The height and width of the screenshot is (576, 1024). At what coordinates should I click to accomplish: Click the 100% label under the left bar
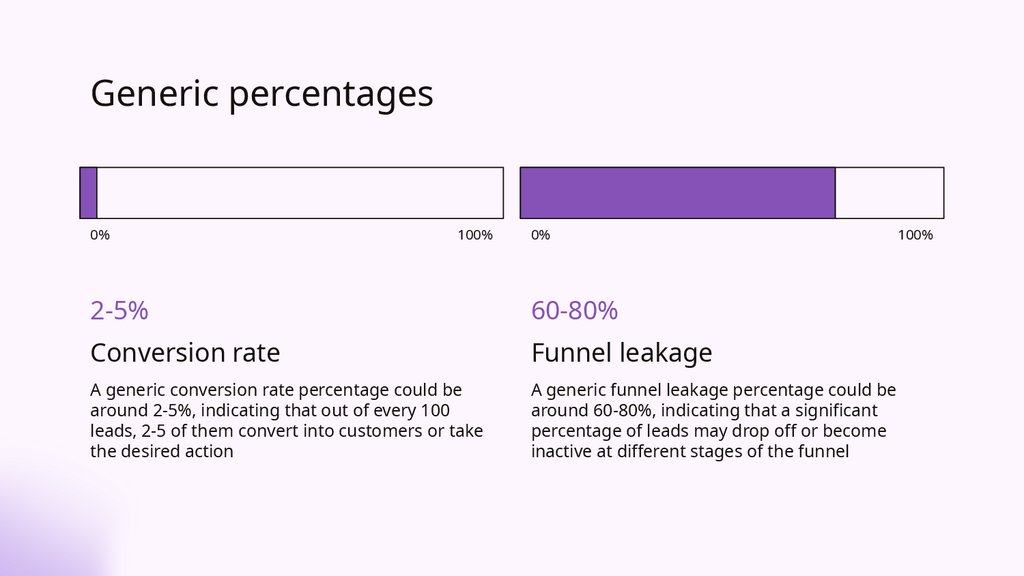475,235
